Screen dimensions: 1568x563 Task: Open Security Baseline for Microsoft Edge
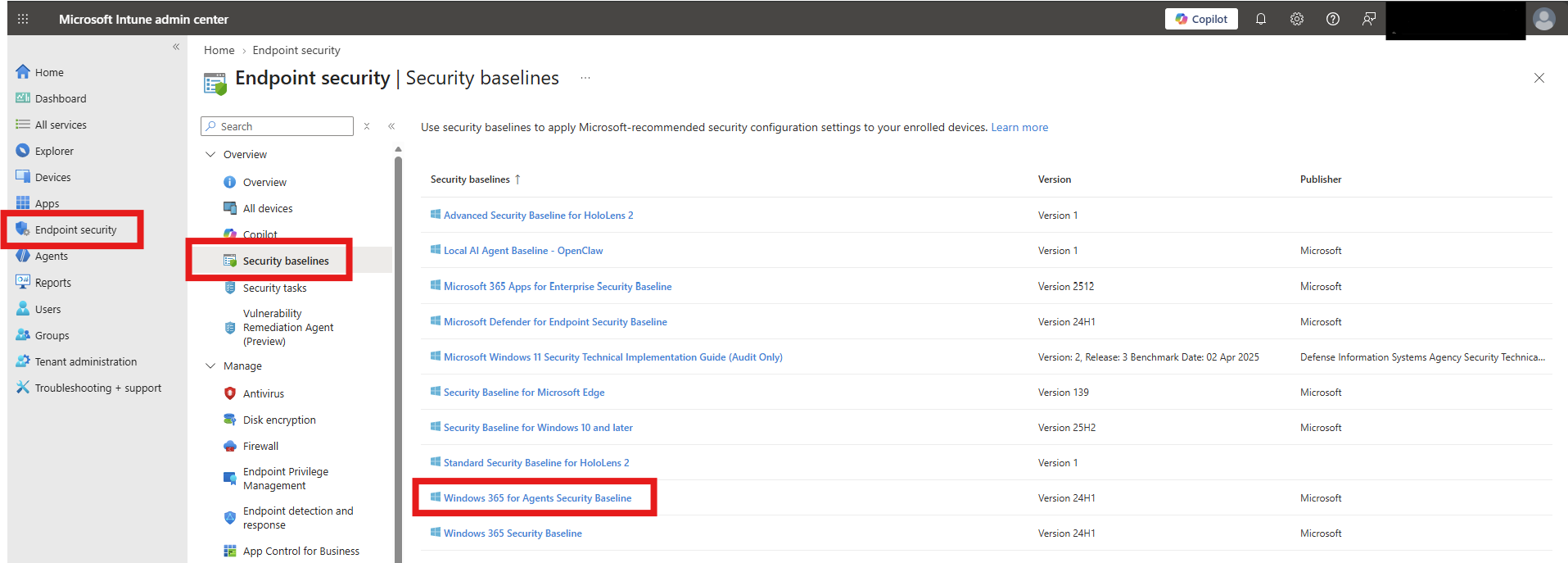coord(524,393)
